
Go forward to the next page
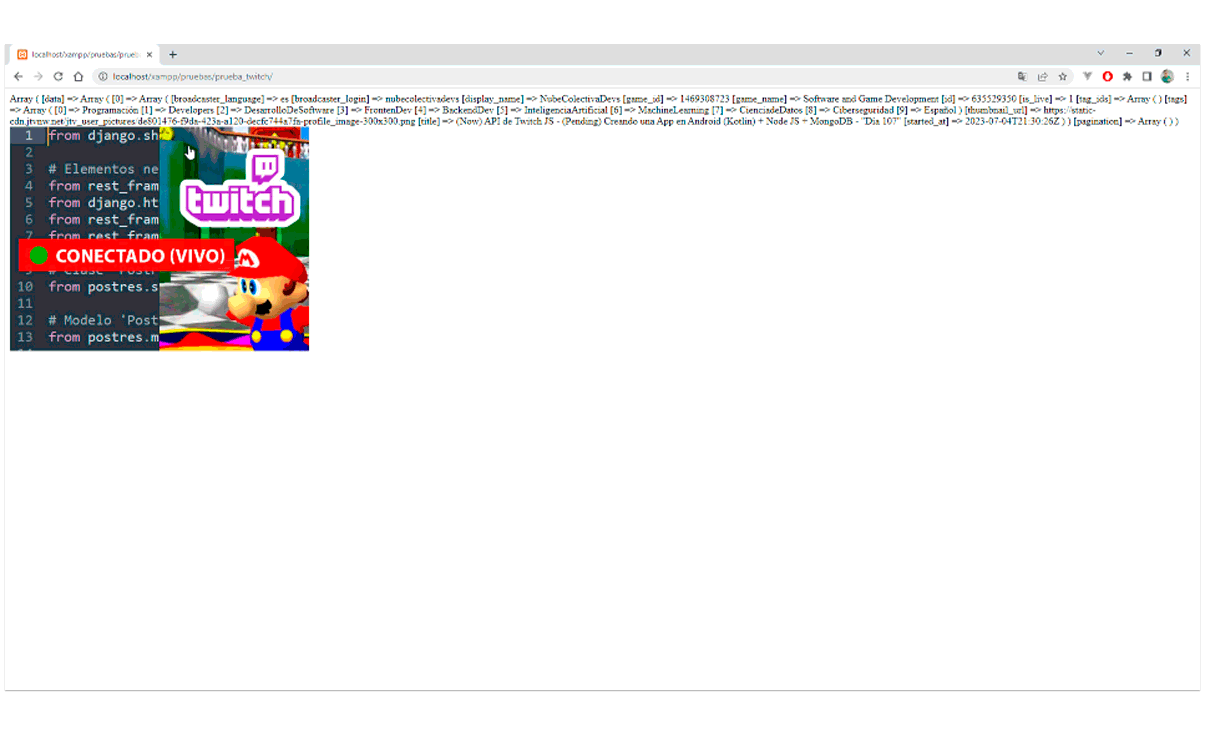click(x=38, y=76)
